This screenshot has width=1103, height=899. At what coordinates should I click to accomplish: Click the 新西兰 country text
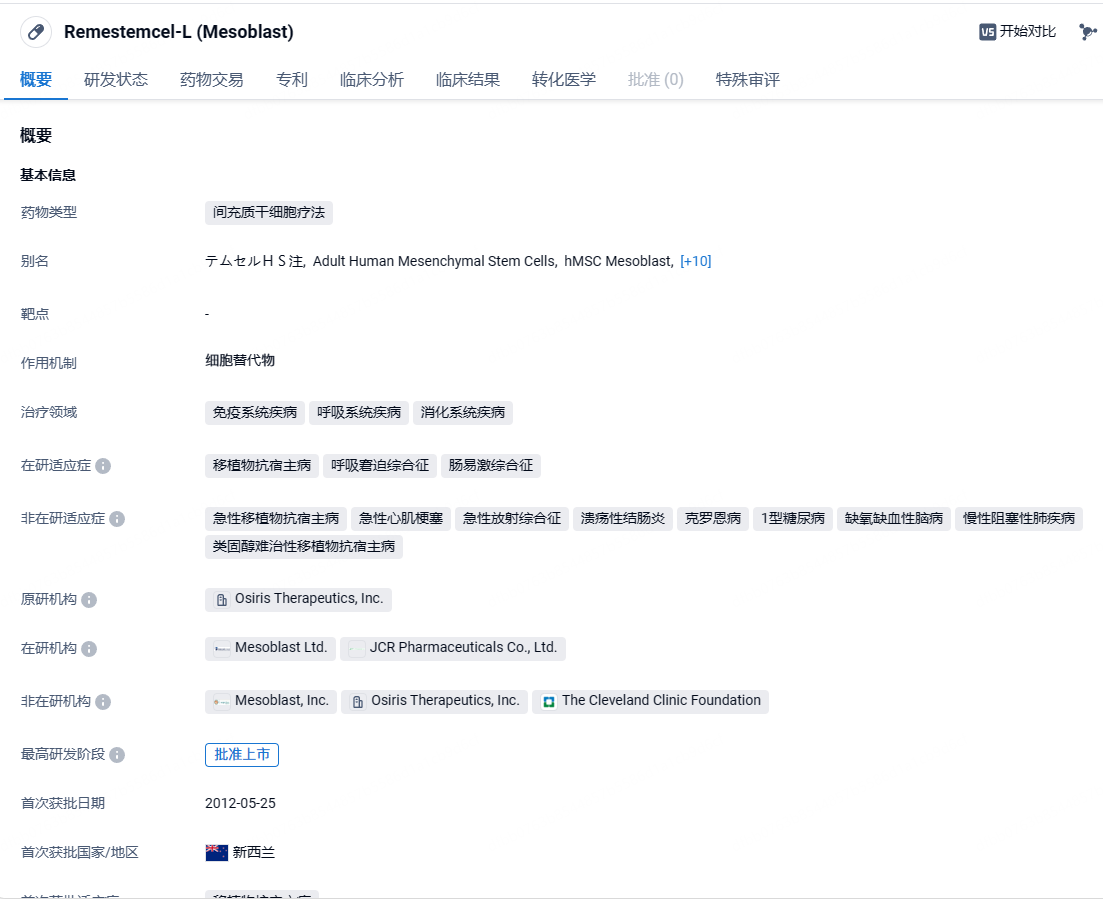254,853
